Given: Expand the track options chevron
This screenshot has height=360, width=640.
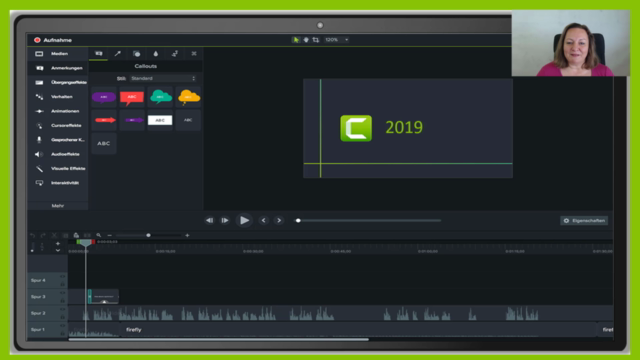Looking at the screenshot, I should [x=58, y=250].
